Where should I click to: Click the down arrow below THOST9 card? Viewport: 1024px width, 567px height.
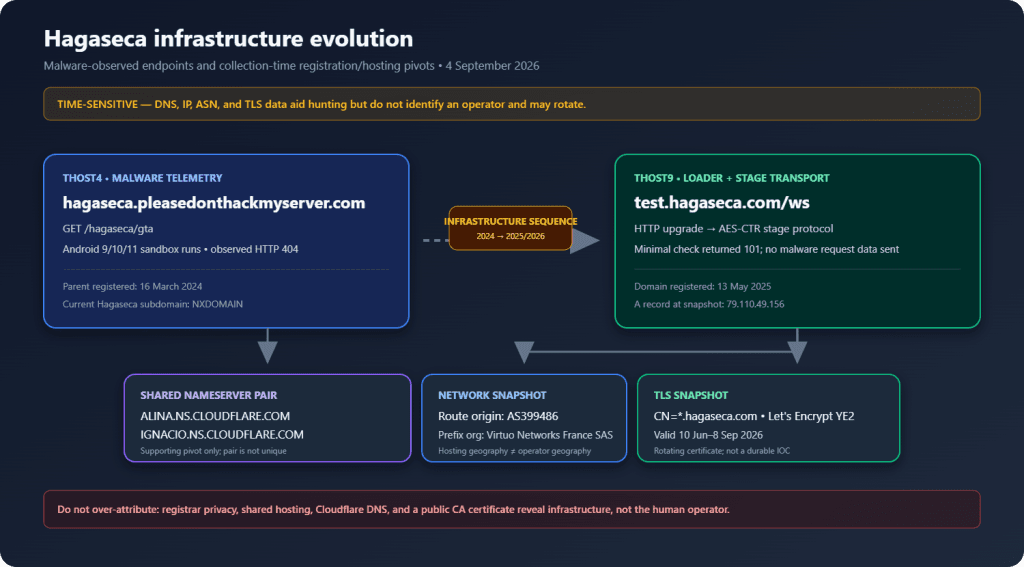pos(797,346)
